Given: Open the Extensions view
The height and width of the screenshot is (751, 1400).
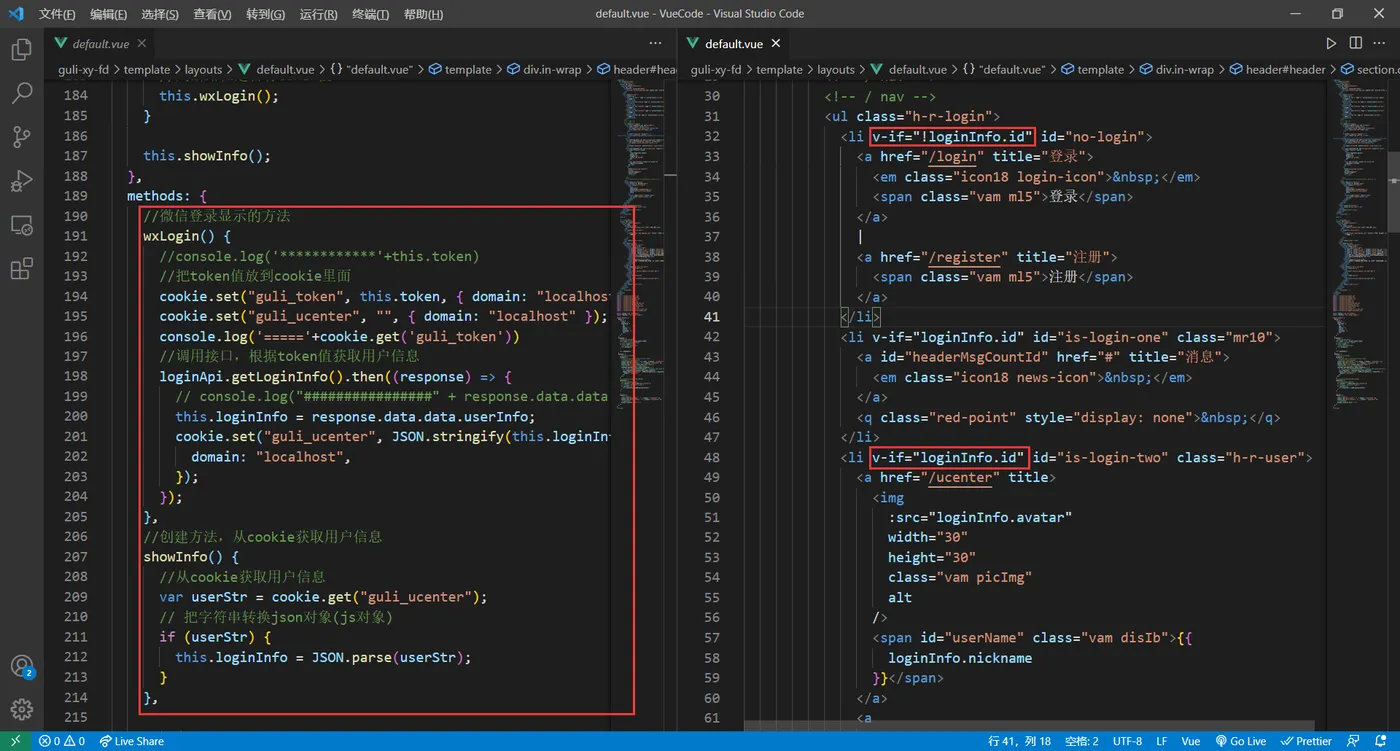Looking at the screenshot, I should [x=21, y=269].
